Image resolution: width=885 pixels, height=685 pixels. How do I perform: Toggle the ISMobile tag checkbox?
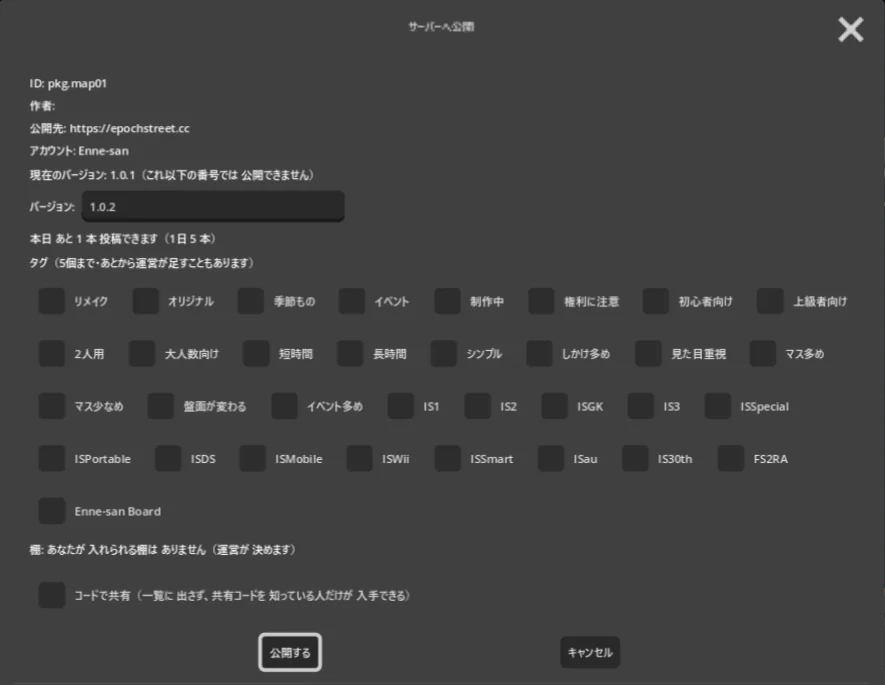coord(252,459)
